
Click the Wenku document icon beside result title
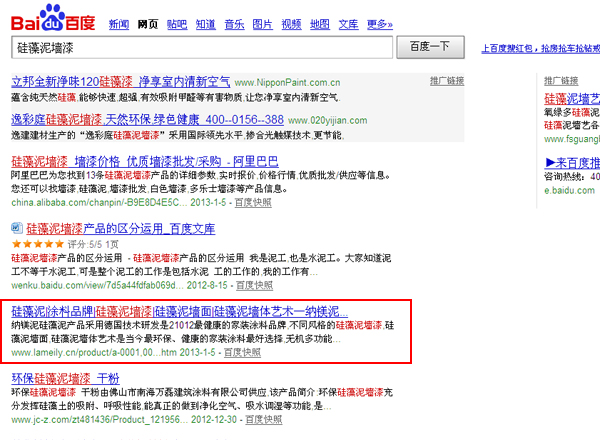coord(17,229)
